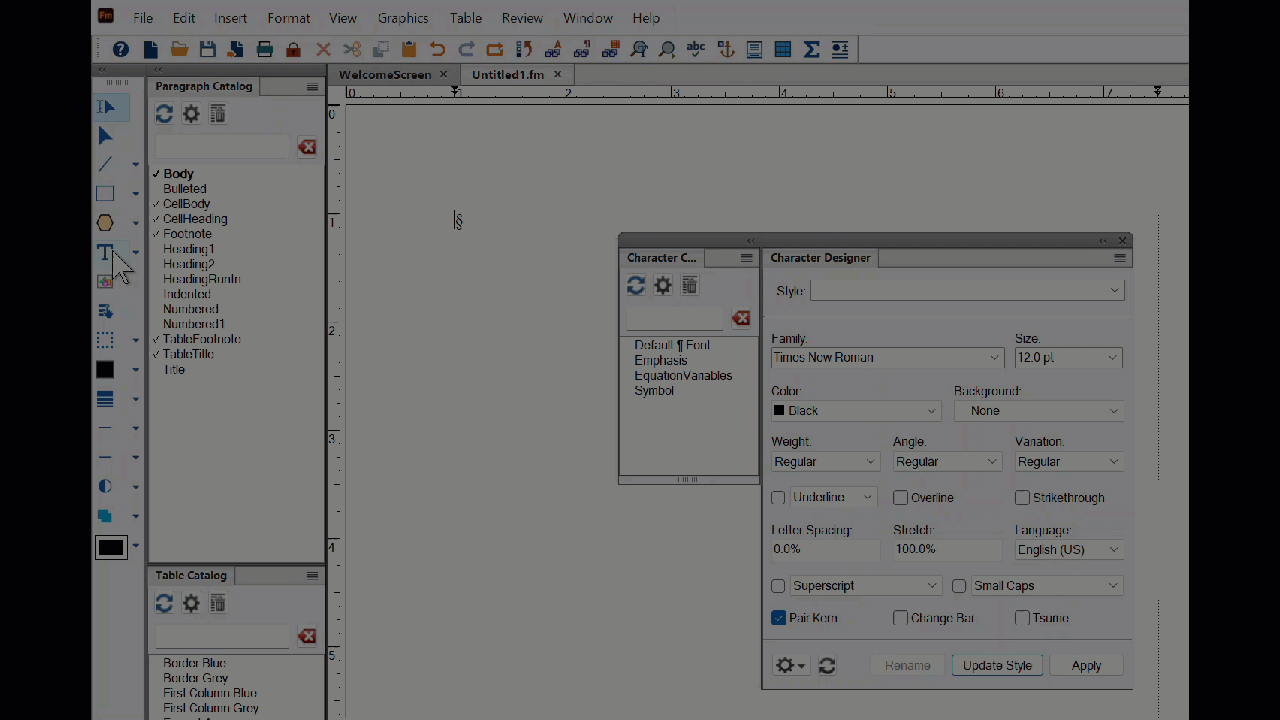
Task: Select the Select Object arrow tool
Action: point(106,136)
